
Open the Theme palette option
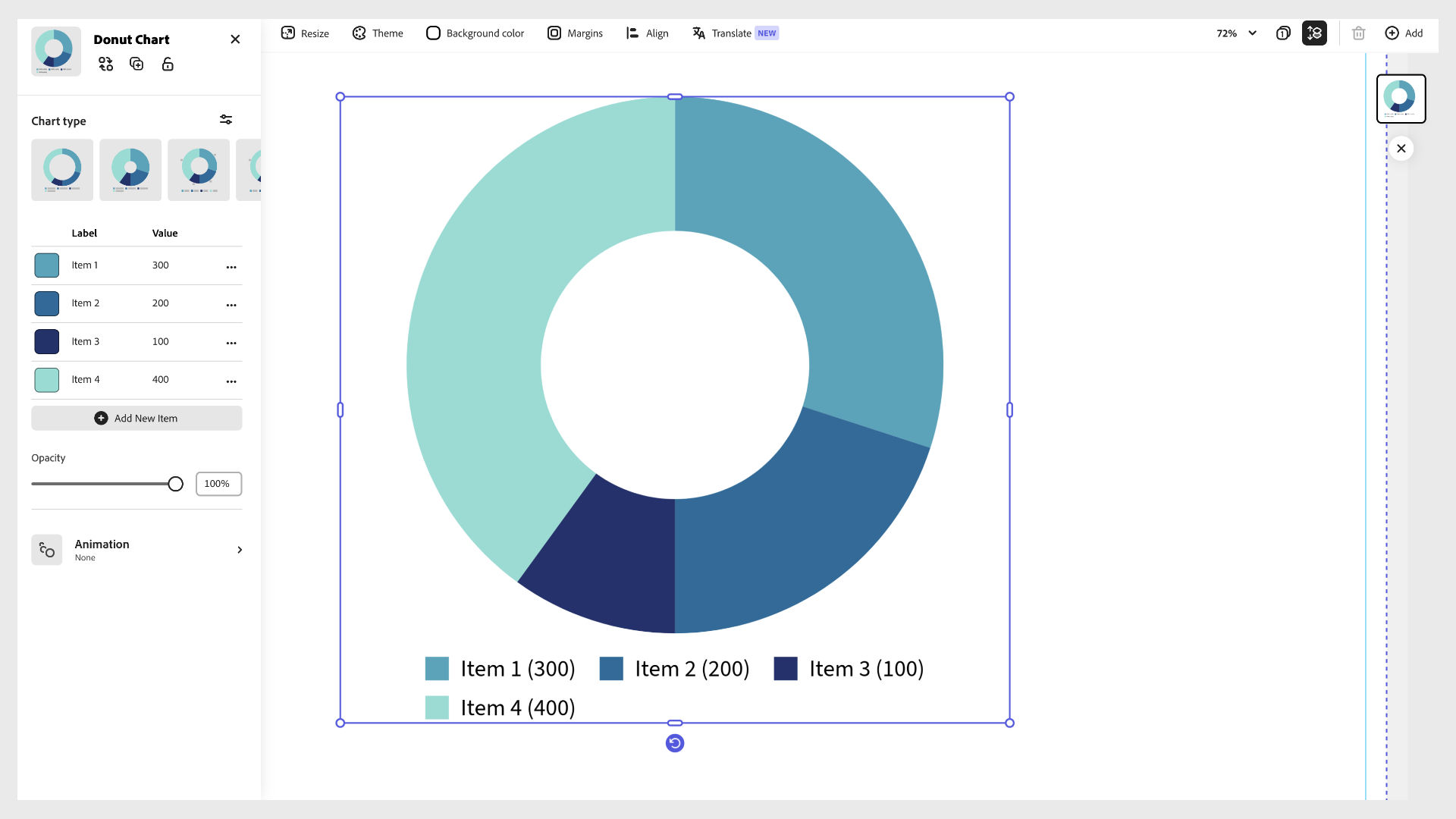[x=378, y=33]
